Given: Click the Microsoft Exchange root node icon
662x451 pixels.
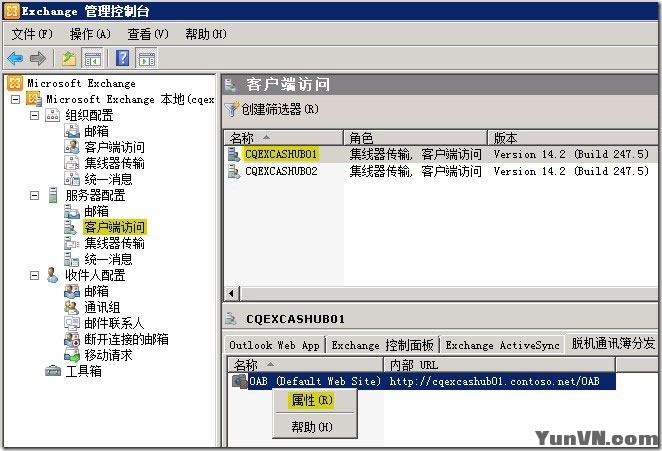Looking at the screenshot, I should (15, 83).
